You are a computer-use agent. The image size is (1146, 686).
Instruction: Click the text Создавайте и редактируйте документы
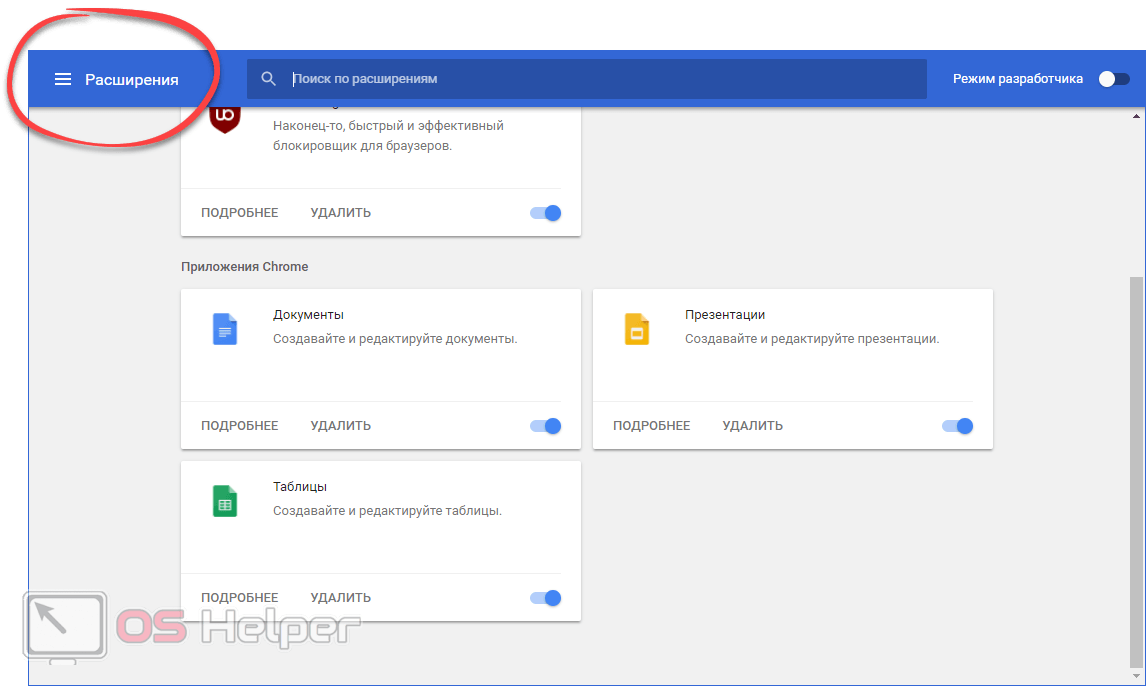pyautogui.click(x=395, y=339)
